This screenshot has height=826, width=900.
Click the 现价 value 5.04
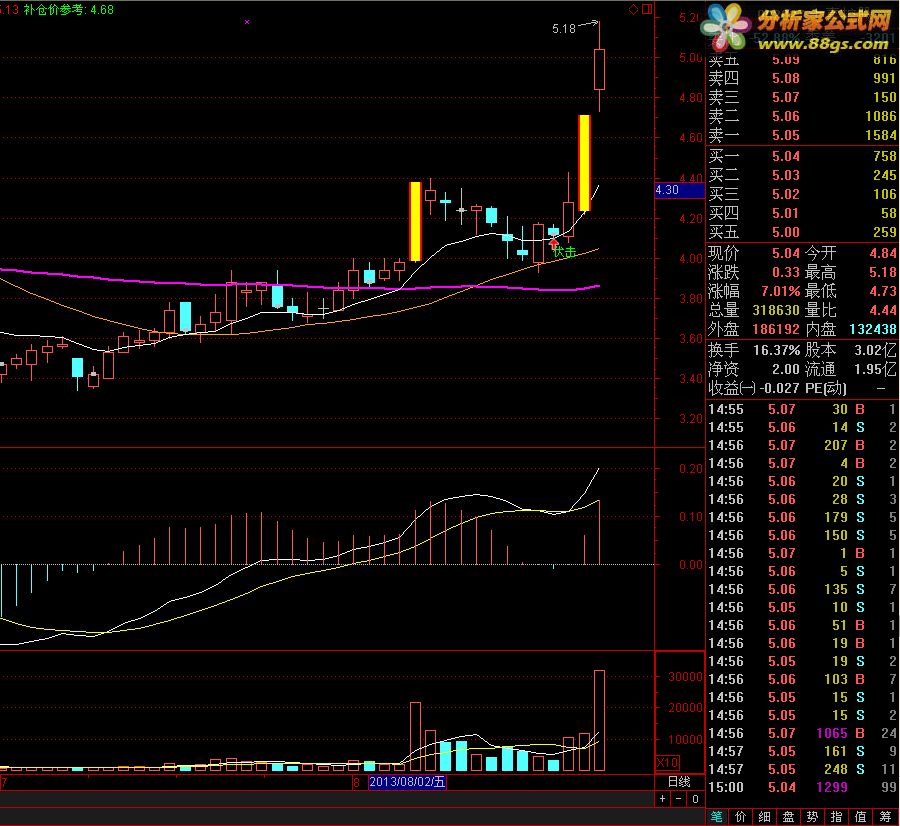[785, 253]
